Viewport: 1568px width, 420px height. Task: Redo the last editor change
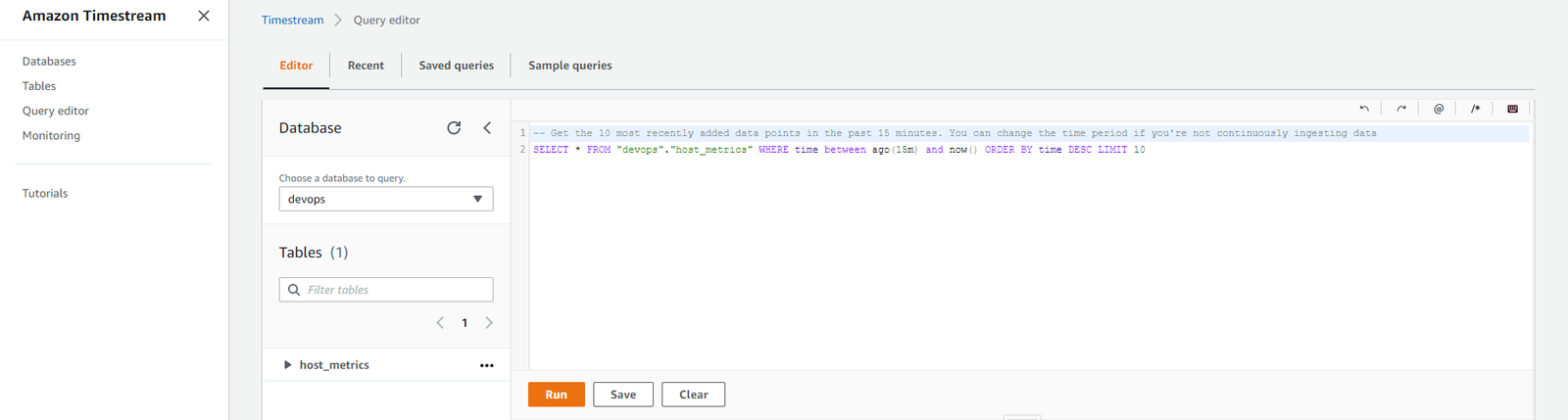[1401, 109]
